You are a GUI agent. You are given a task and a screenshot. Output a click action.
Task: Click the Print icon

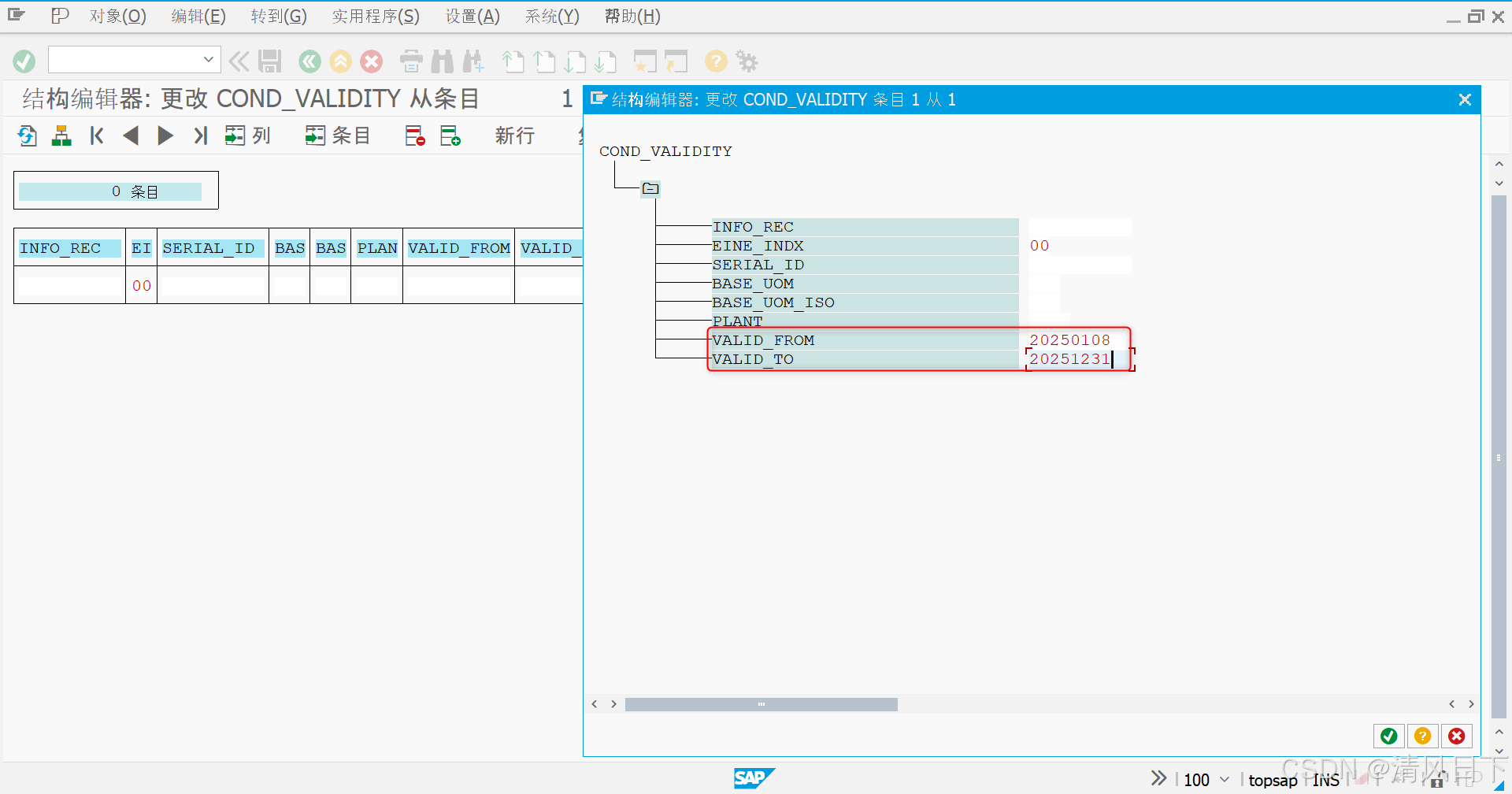tap(411, 61)
